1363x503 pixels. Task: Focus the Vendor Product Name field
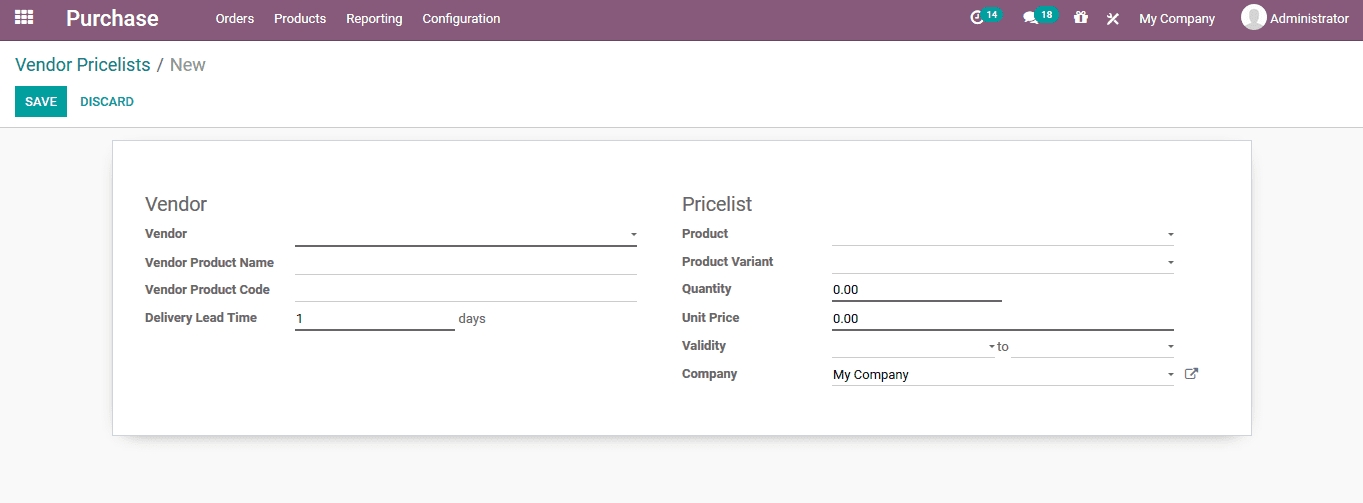465,263
